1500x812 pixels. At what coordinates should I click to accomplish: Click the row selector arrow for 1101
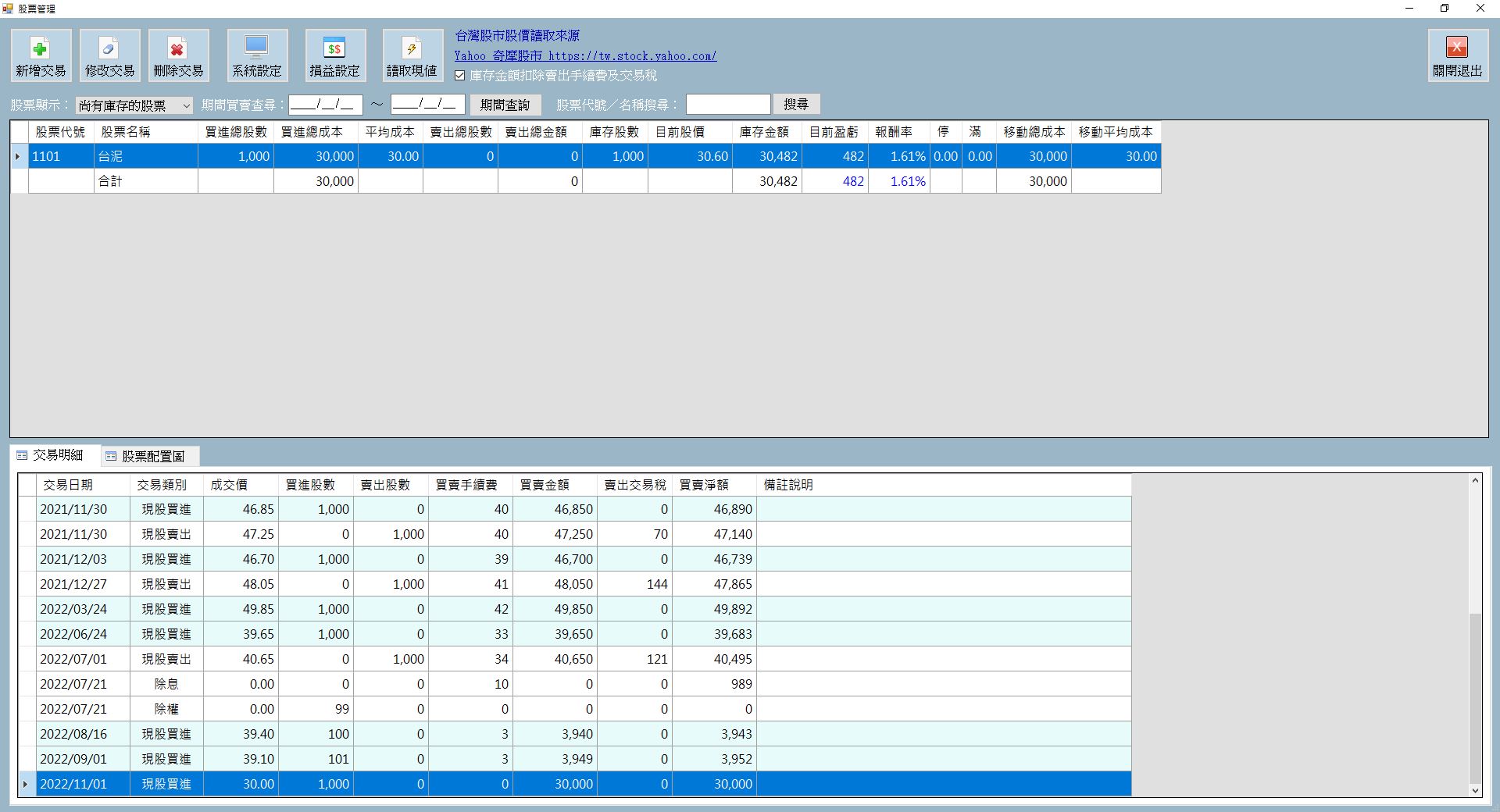coord(19,156)
